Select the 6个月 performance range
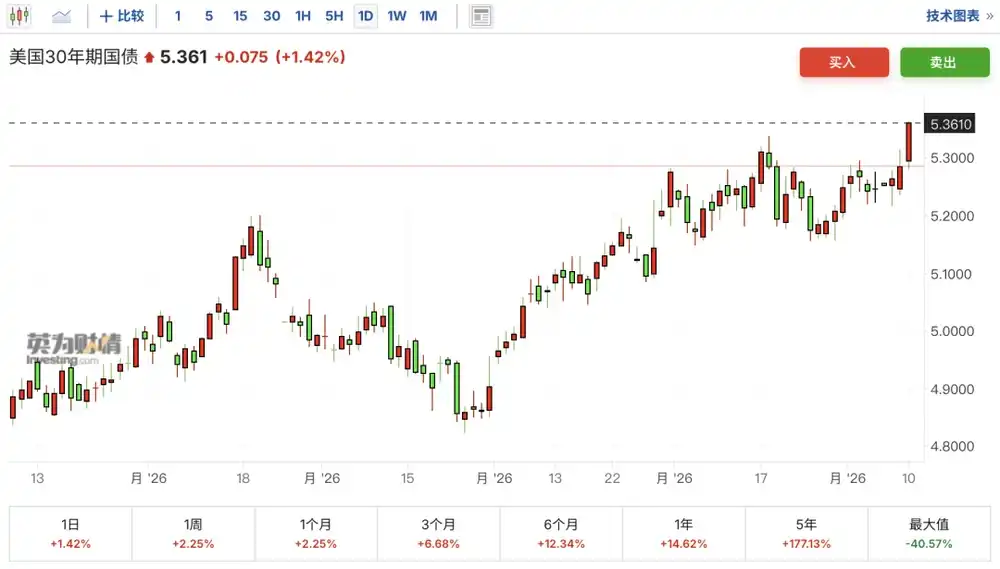The height and width of the screenshot is (569, 1000). (561, 534)
